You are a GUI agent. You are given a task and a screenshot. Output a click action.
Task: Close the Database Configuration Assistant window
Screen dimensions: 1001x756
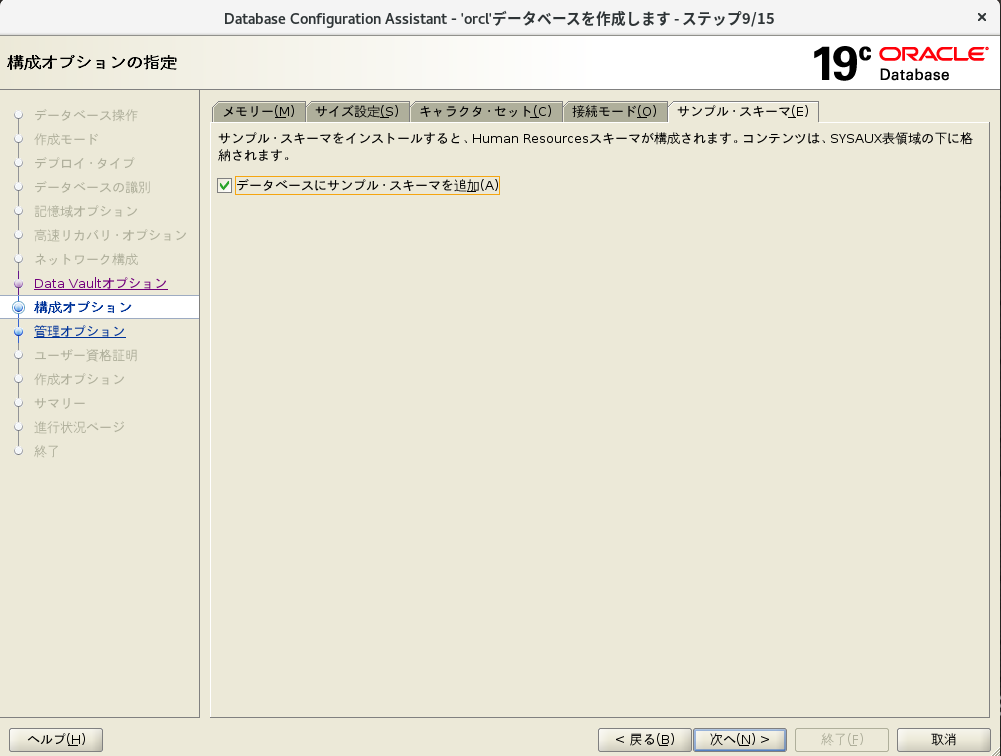pos(981,17)
